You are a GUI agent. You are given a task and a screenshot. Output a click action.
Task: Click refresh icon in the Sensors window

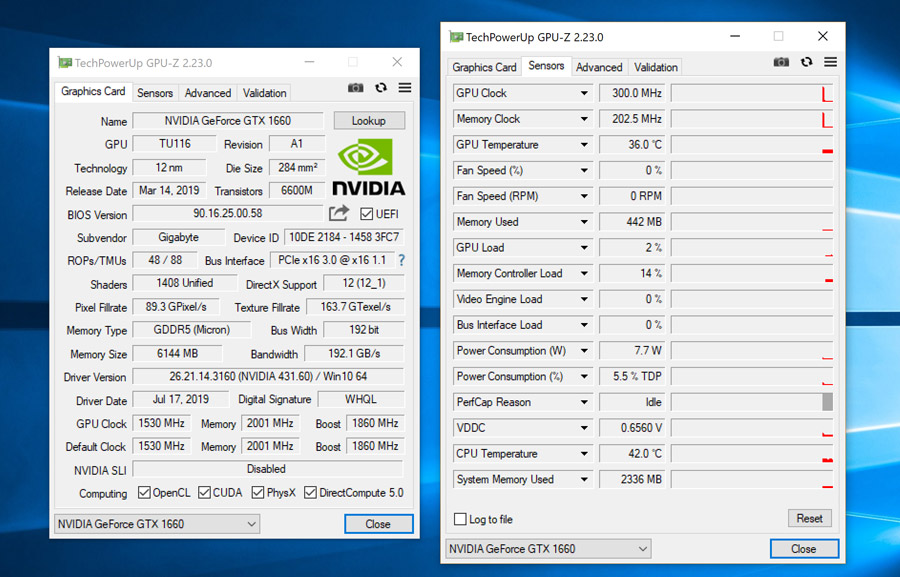click(806, 62)
